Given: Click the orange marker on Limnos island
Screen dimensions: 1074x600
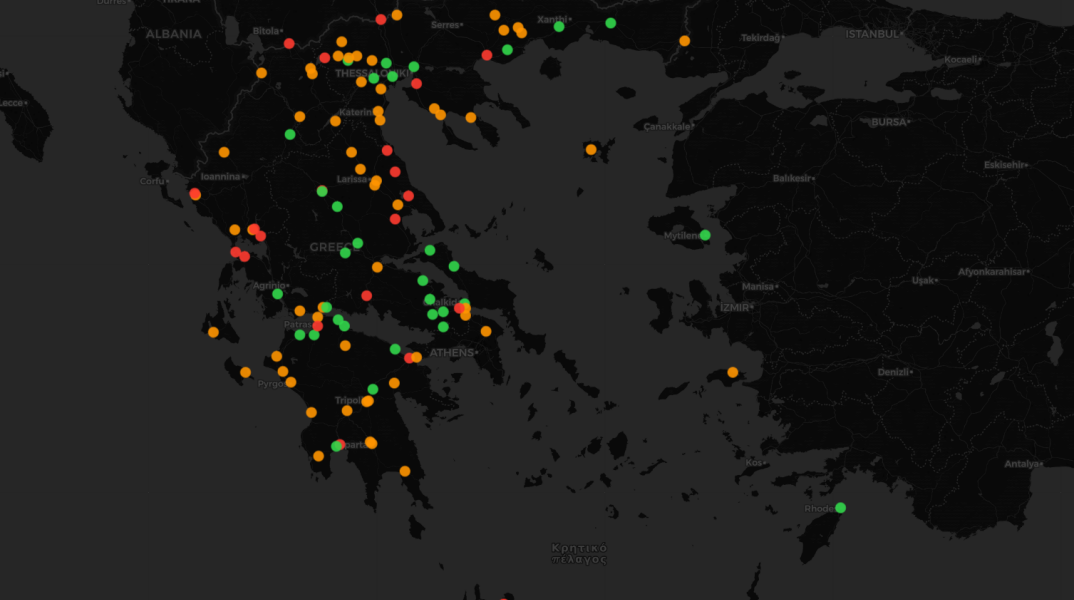Looking at the screenshot, I should [591, 150].
